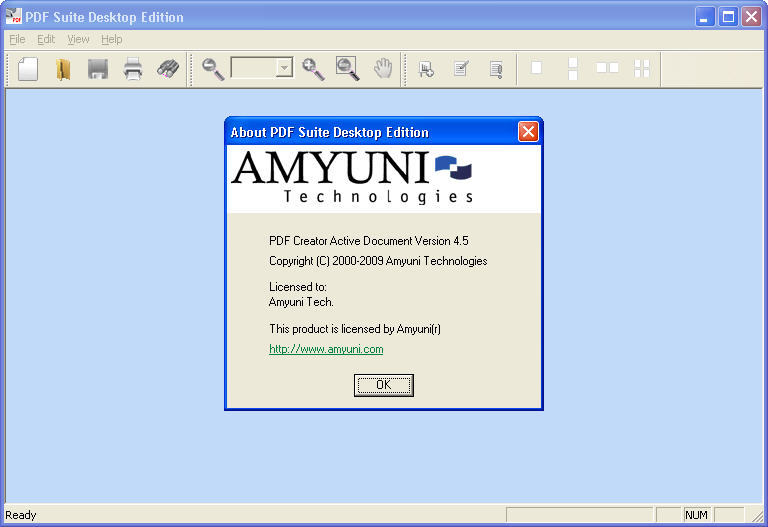
Task: Click the Ready status bar text
Action: click(21, 515)
